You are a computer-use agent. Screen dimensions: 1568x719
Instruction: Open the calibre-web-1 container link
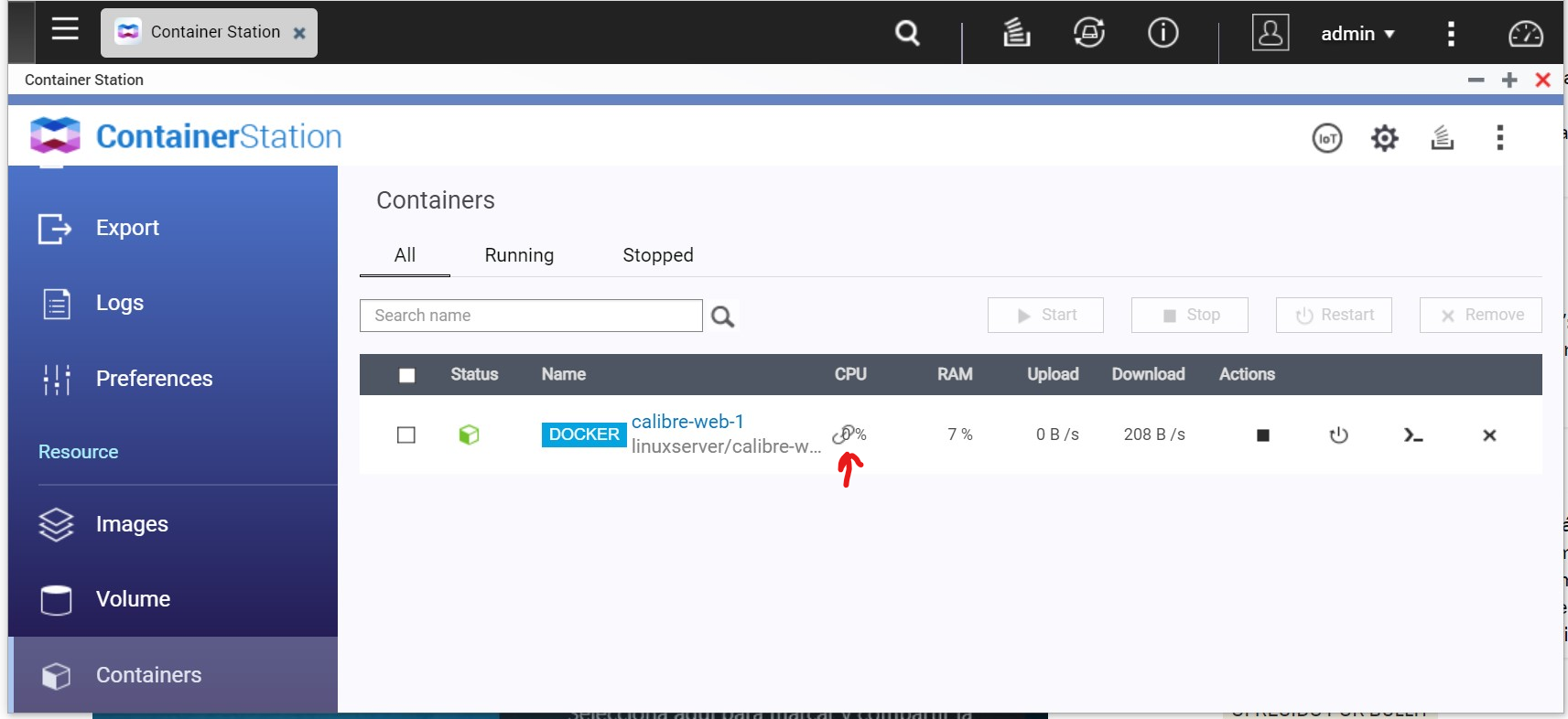pyautogui.click(x=687, y=422)
